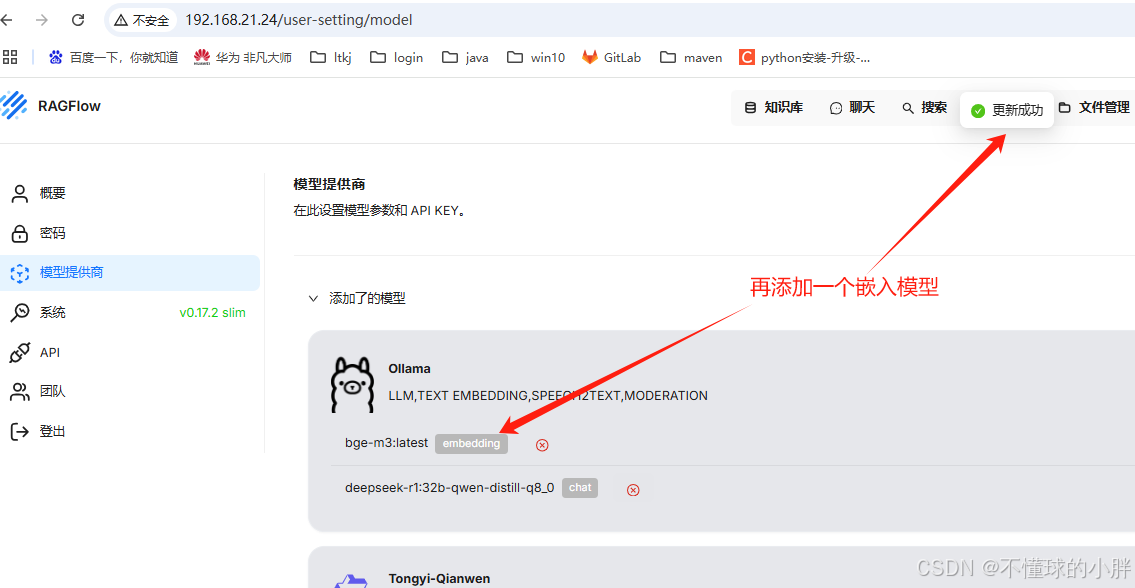Open the login bookmark folder
This screenshot has height=588, width=1135.
[397, 57]
